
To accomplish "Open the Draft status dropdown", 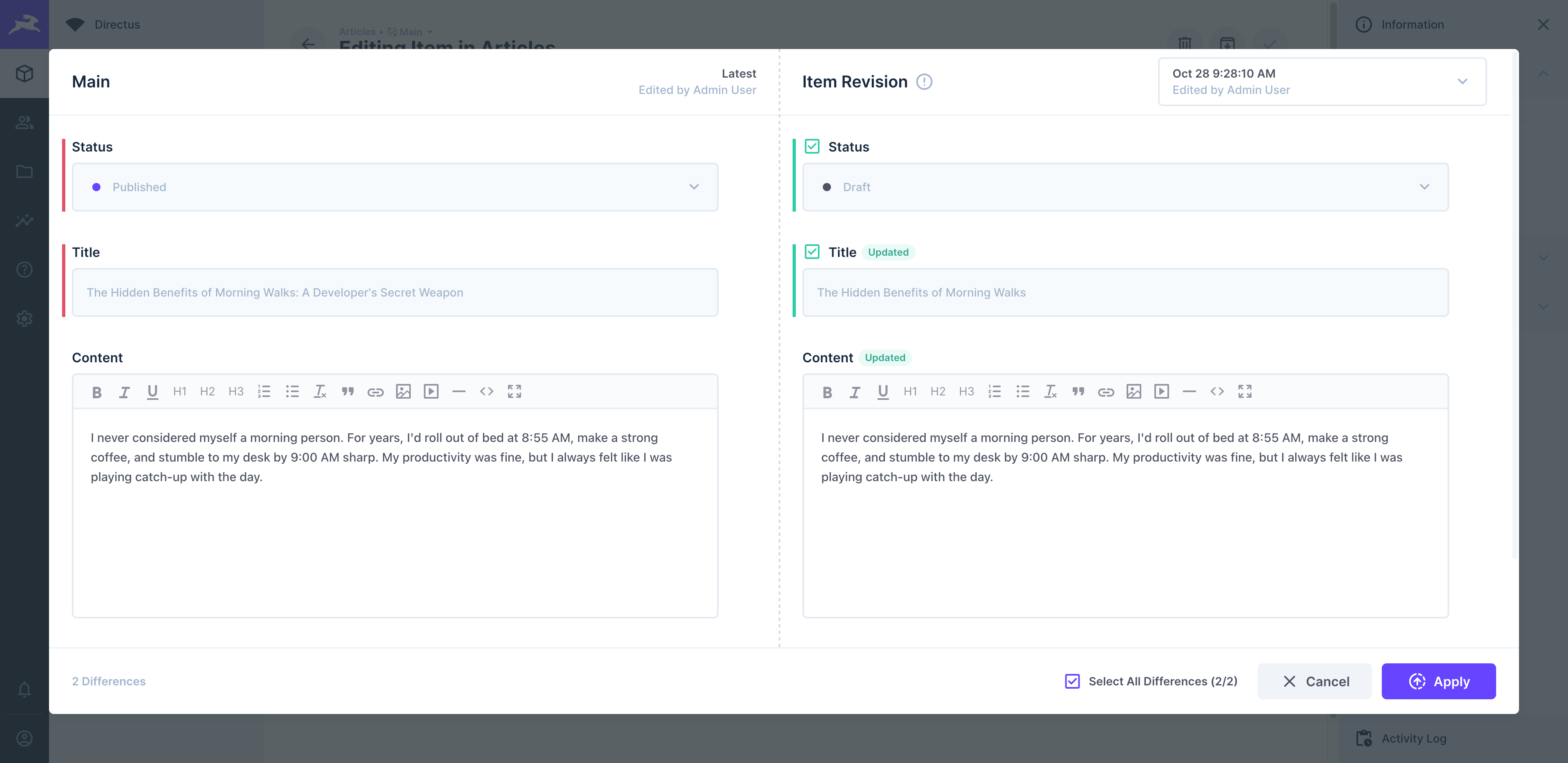I will click(1424, 187).
